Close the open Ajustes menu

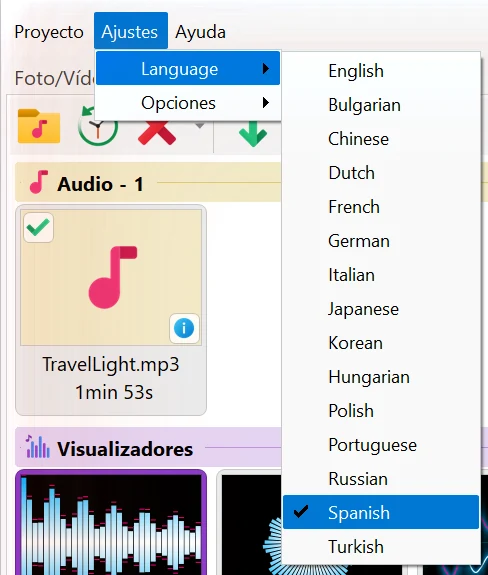coord(131,31)
